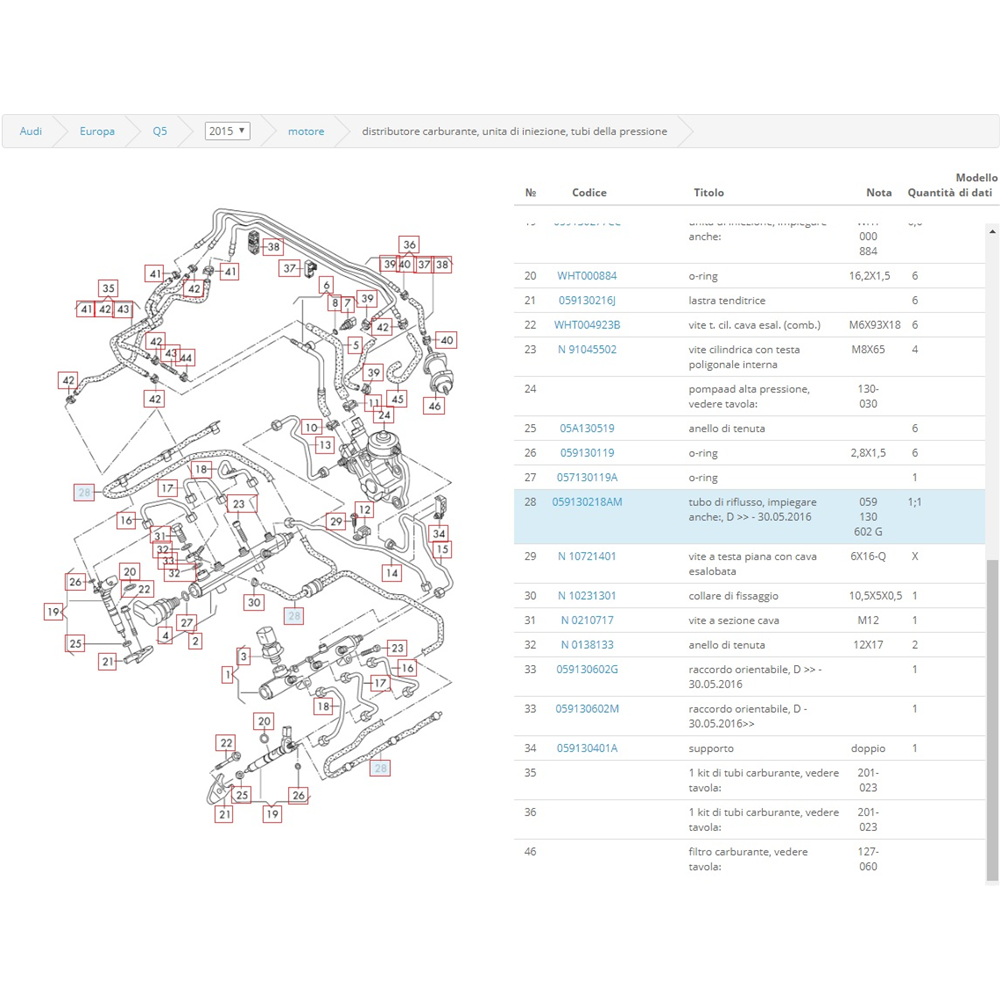Click the Nota column header
The width and height of the screenshot is (1000, 1000).
(879, 193)
